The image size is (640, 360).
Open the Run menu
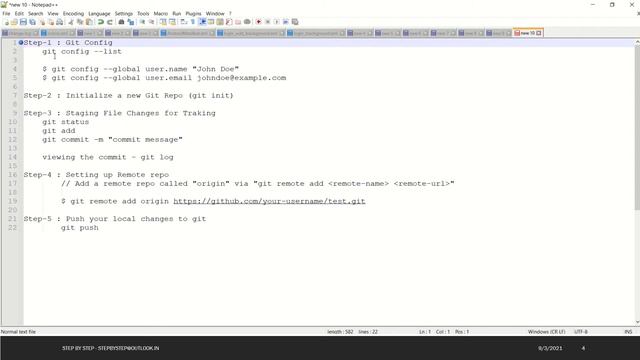(x=176, y=13)
